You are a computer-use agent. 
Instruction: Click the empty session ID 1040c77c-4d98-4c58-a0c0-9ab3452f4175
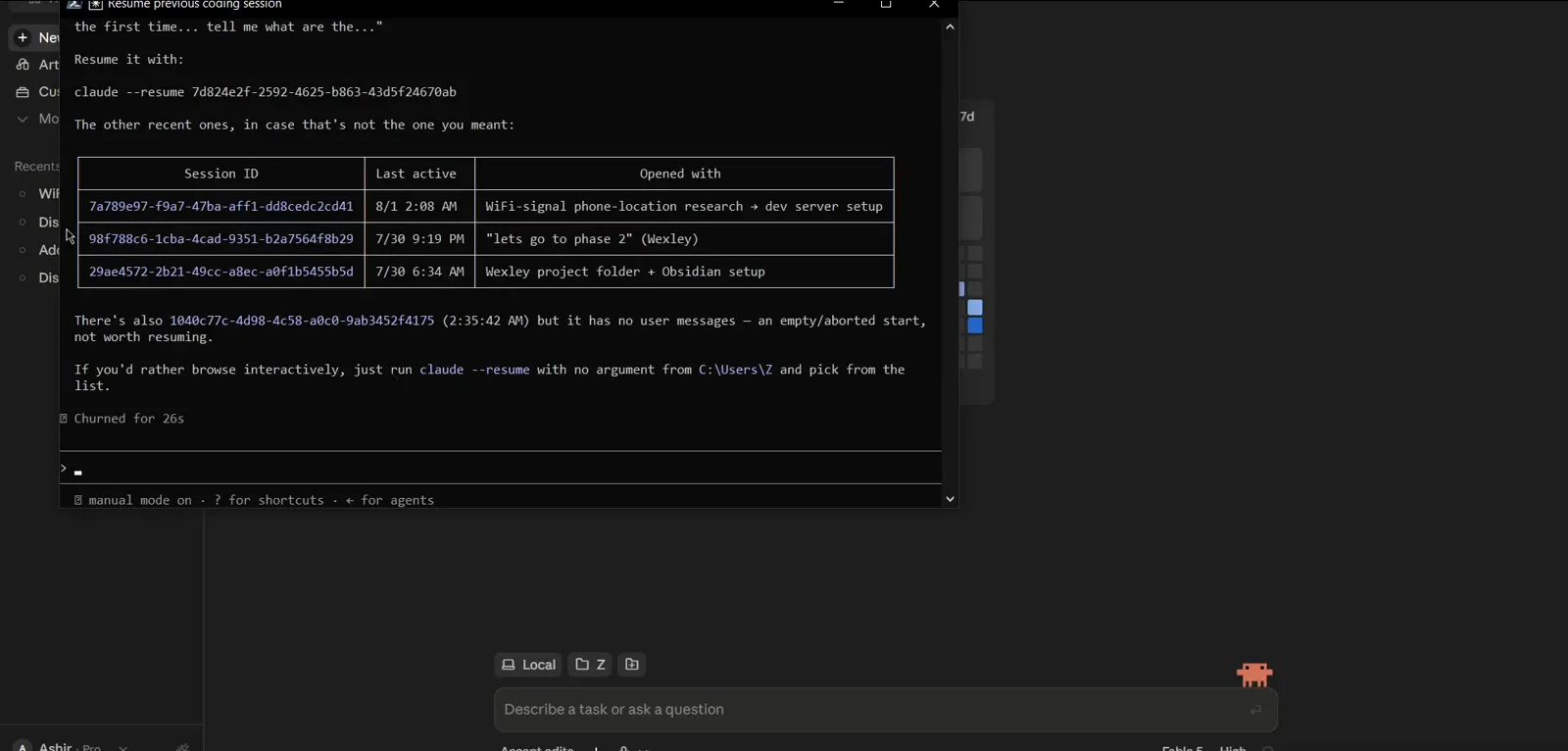pos(302,321)
